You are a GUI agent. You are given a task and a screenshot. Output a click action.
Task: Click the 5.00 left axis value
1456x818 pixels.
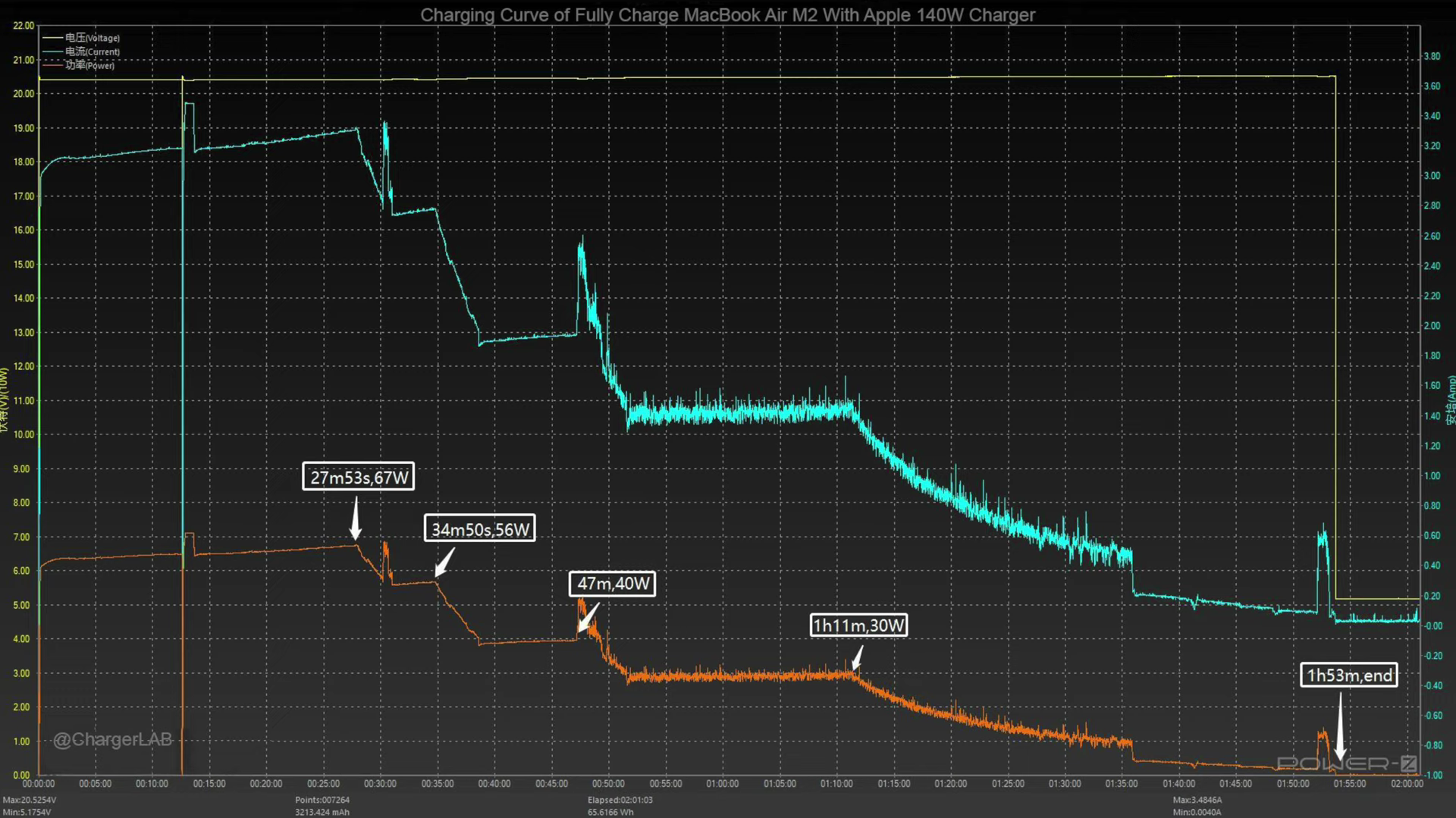coord(21,605)
